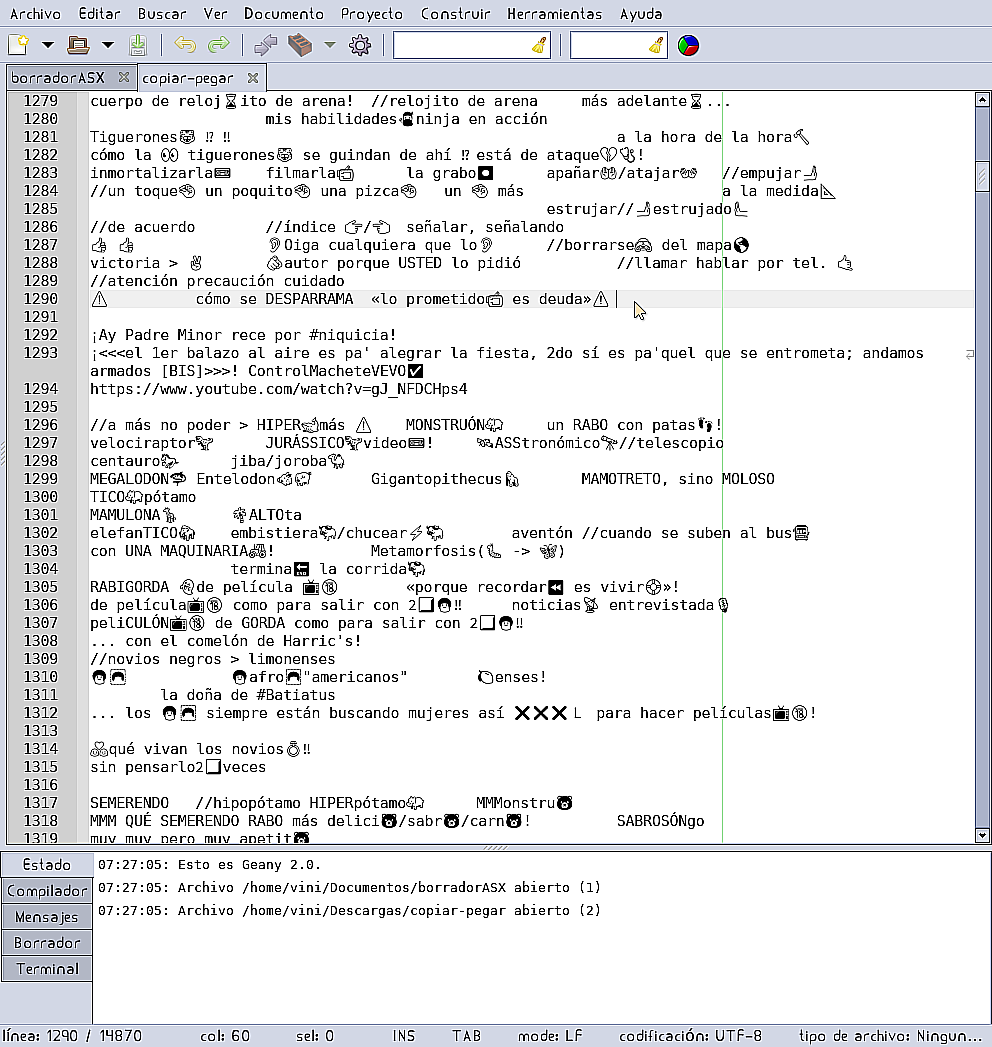Run the file with gear icon
The height and width of the screenshot is (1047, 992).
click(x=360, y=45)
